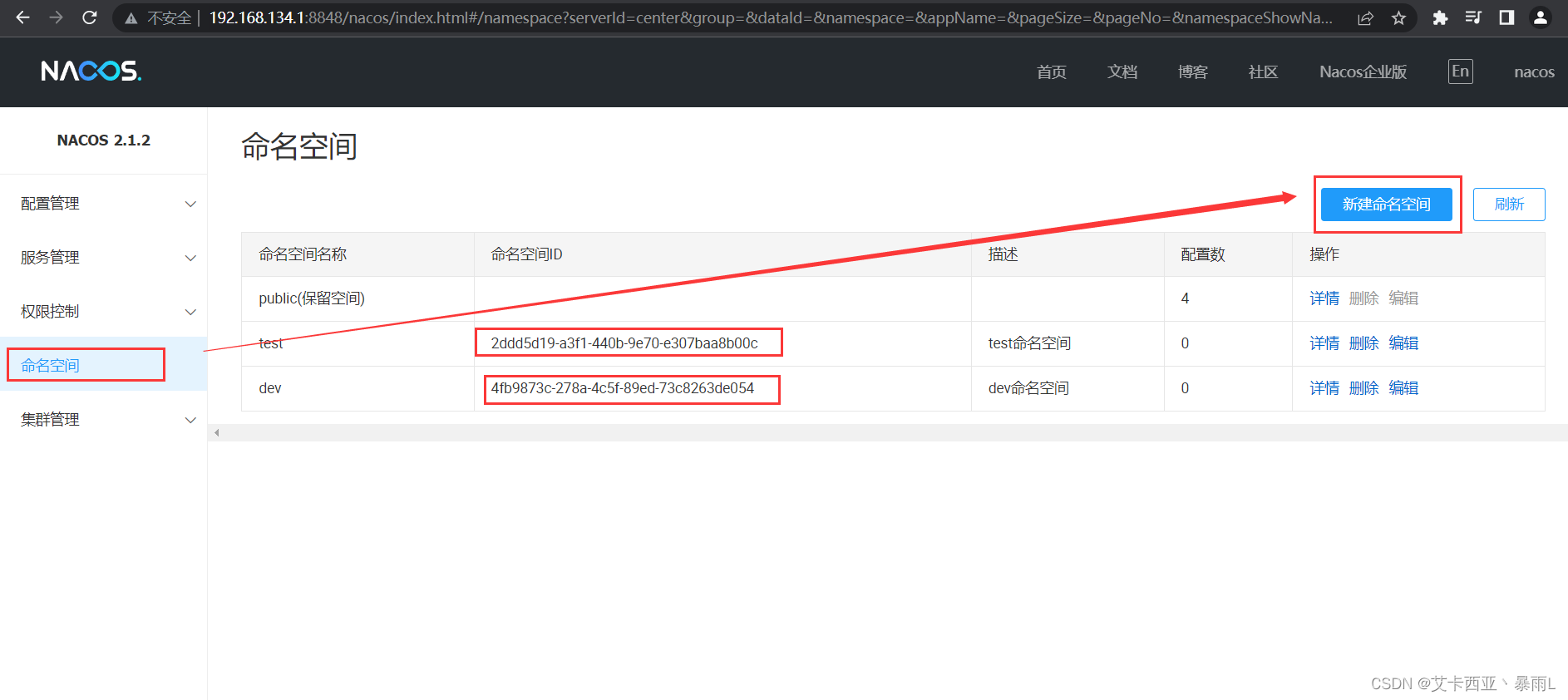Click the browser forward arrow
Screen dimensions: 1568x700
56,17
